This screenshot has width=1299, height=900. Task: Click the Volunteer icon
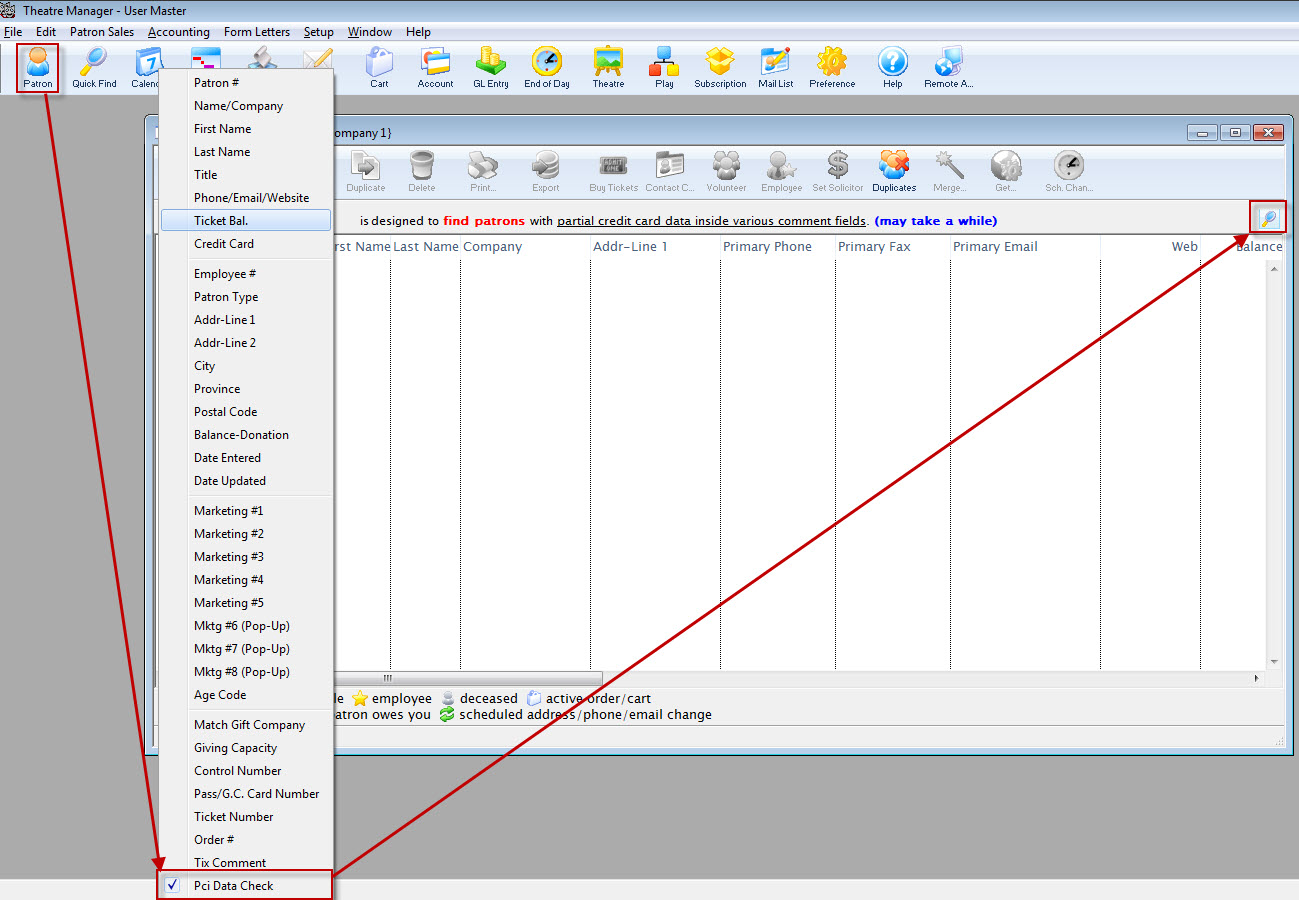pyautogui.click(x=726, y=172)
